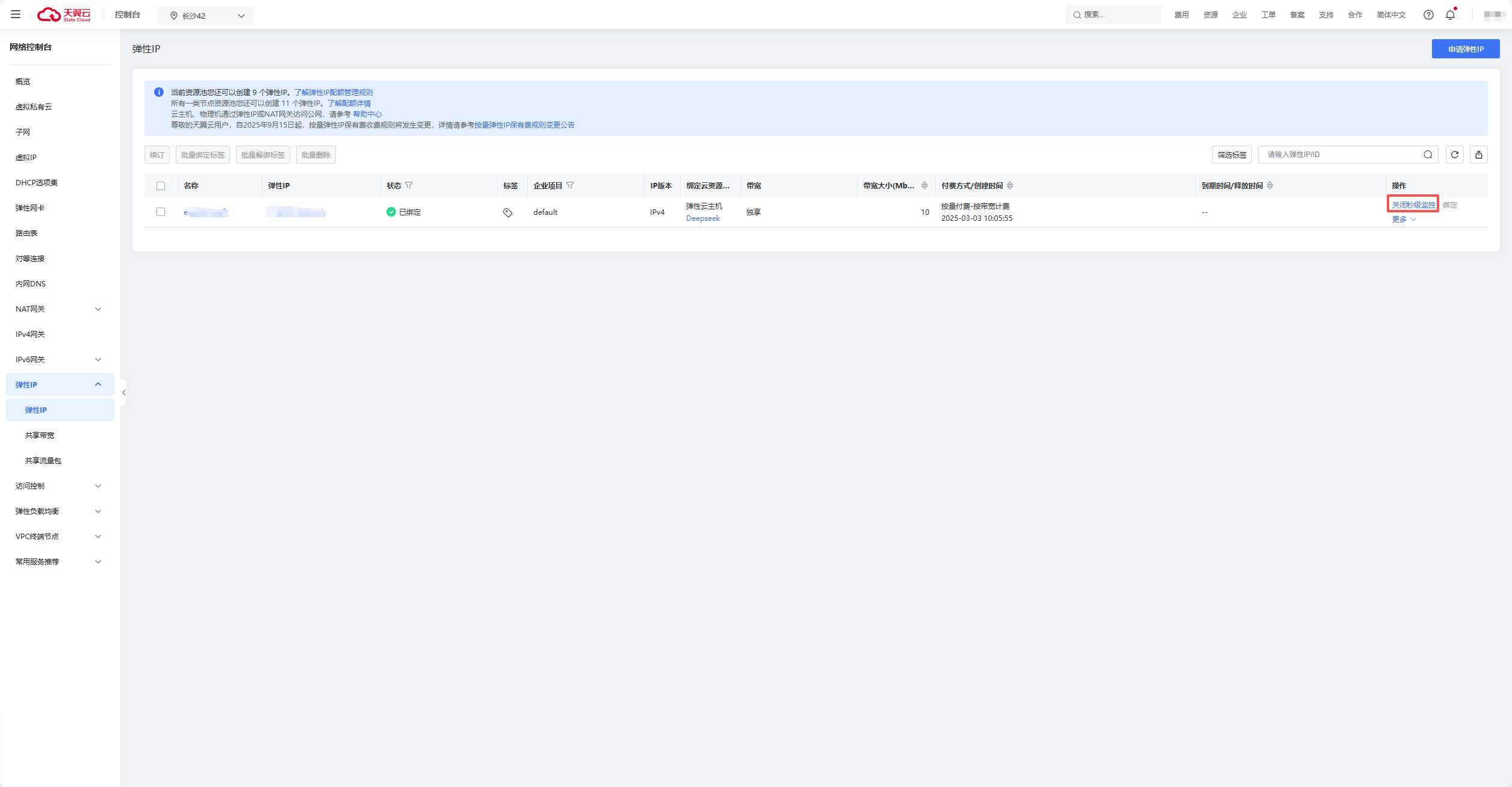Click the status column filter icon
This screenshot has height=787, width=1512.
point(409,185)
